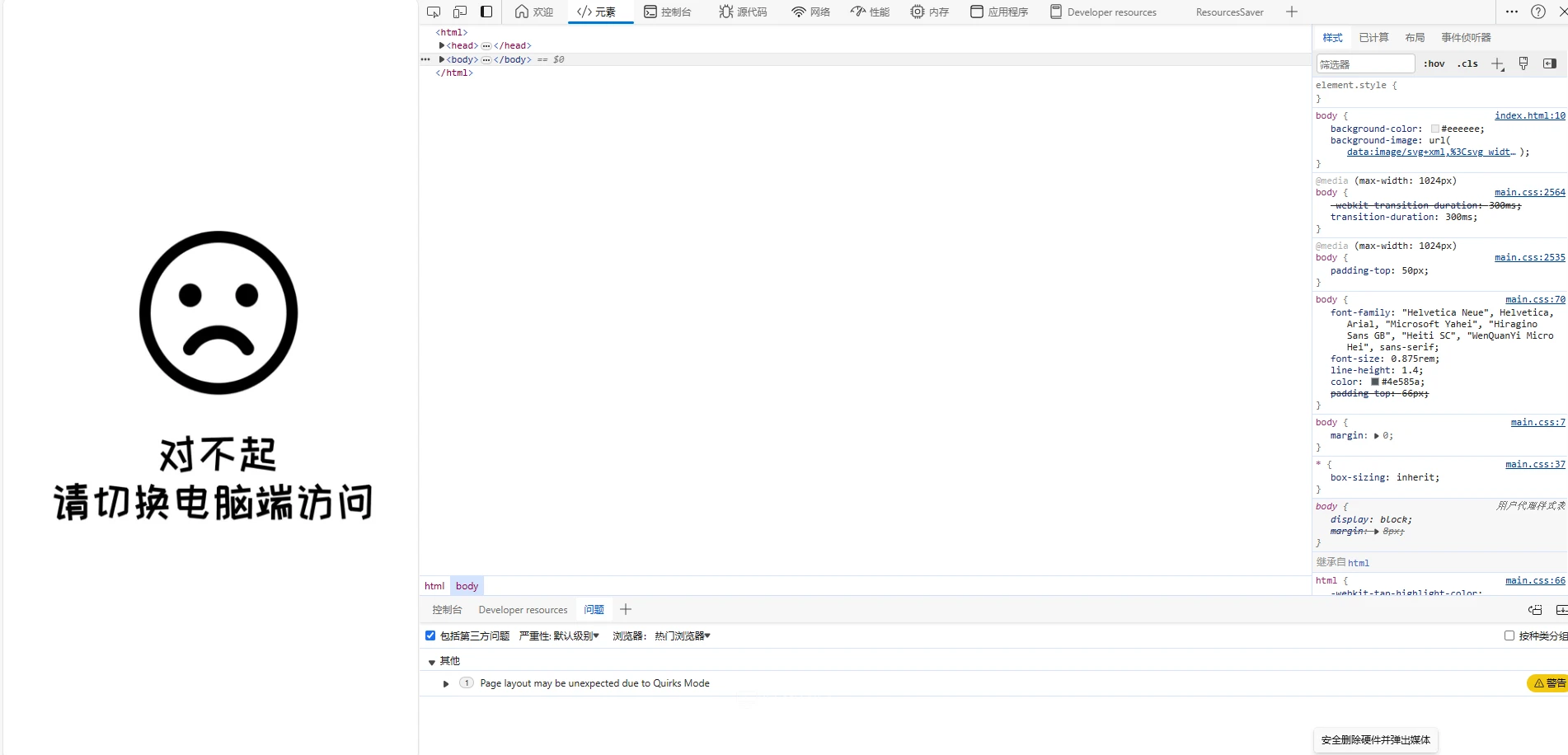Click the 警告 warning badge
The image size is (1568, 755).
(1548, 683)
